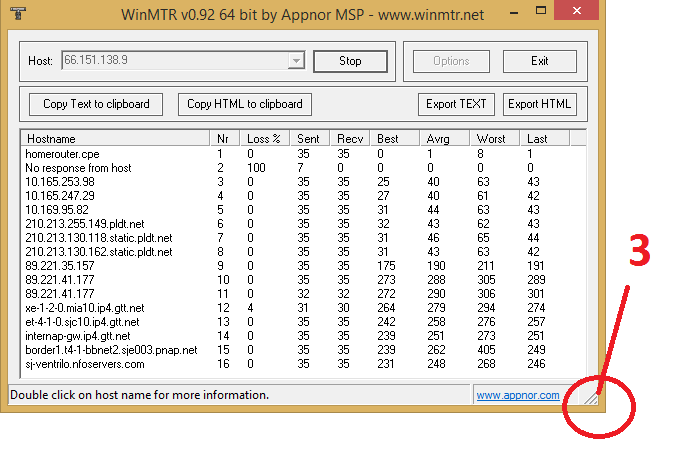Open the Host address dropdown arrow
This screenshot has height=450, width=677.
296,60
